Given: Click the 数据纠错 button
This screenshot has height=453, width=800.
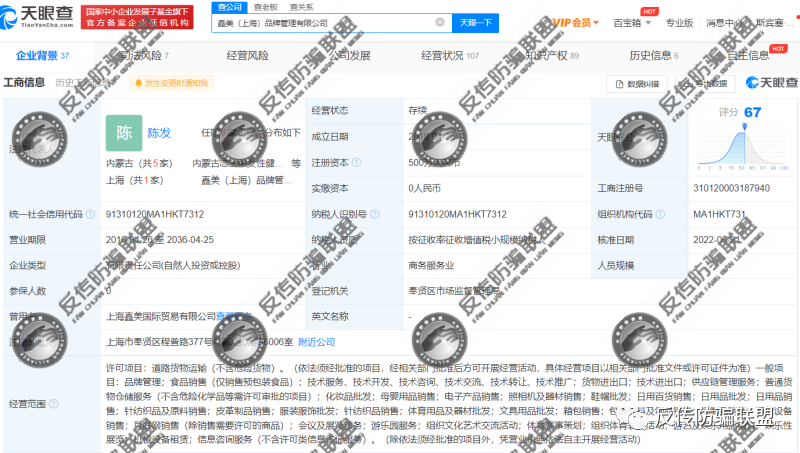Looking at the screenshot, I should coord(638,84).
